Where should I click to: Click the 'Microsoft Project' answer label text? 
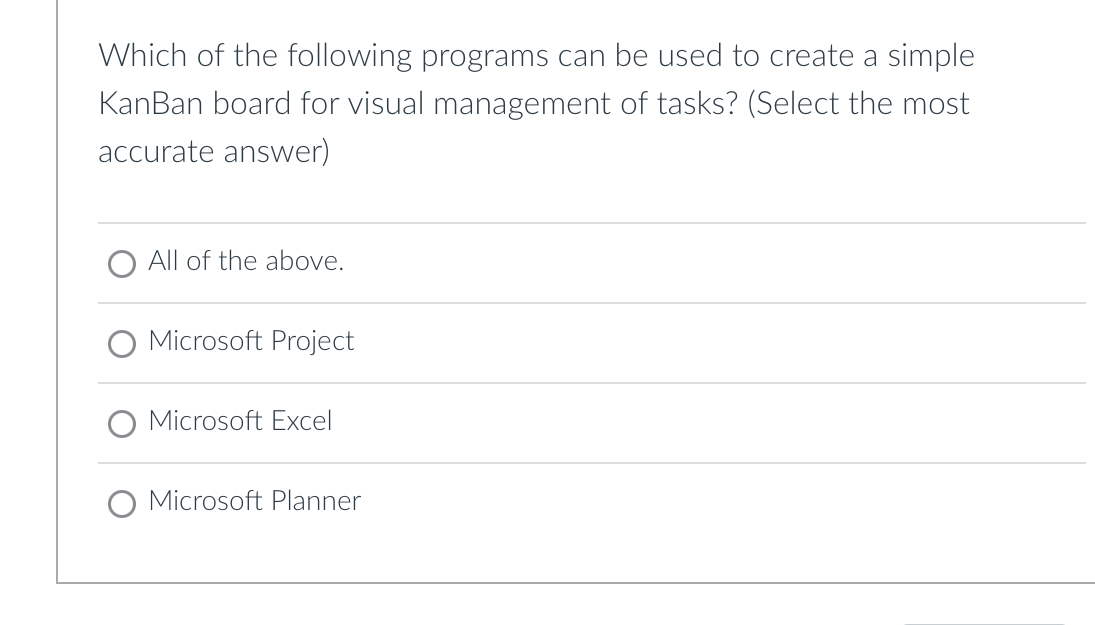[x=251, y=341]
